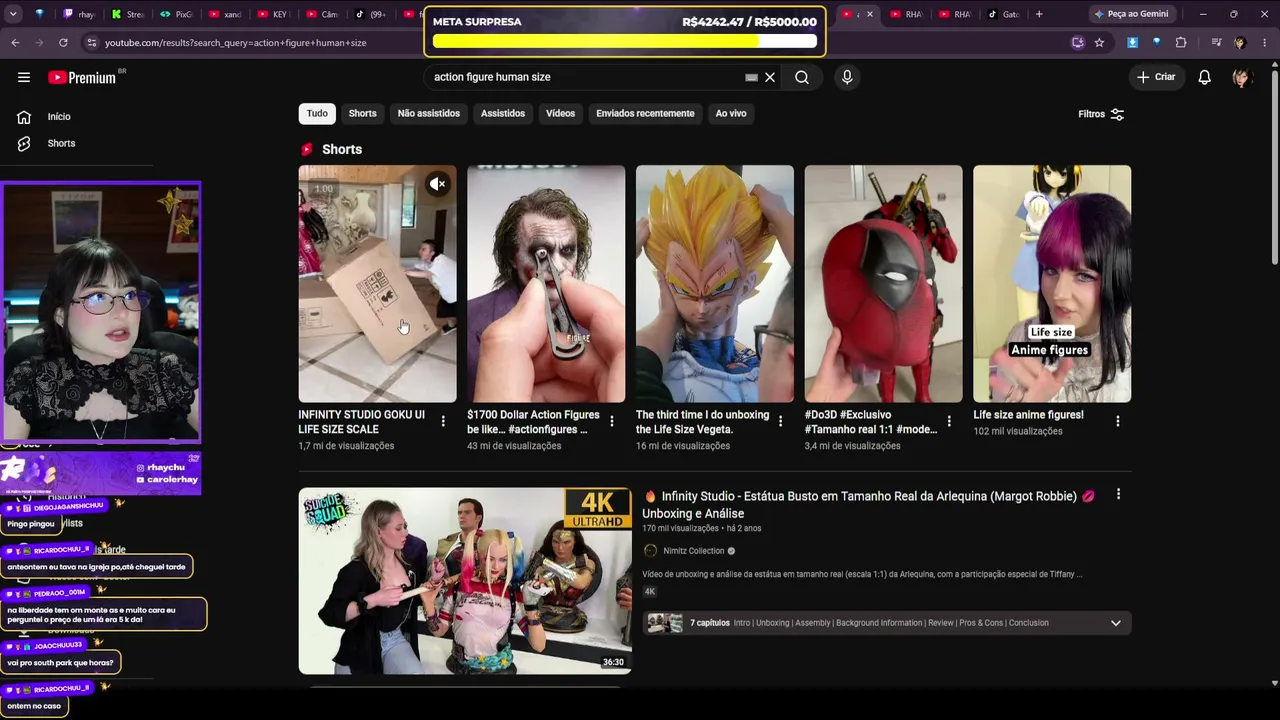Viewport: 1280px width, 720px height.
Task: Open the Life Size Vegeta short thumbnail
Action: tap(715, 284)
